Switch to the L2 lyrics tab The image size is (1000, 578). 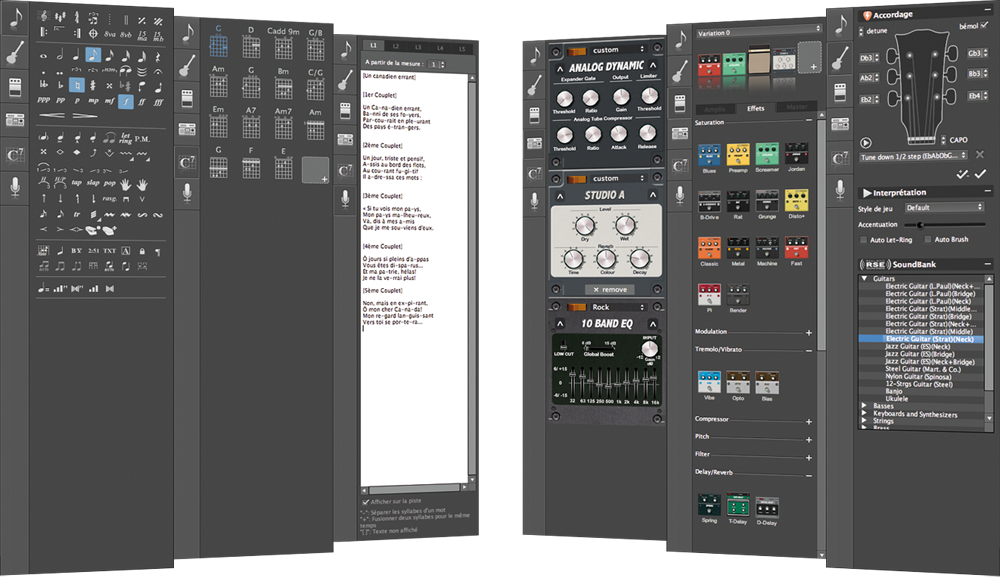point(394,46)
